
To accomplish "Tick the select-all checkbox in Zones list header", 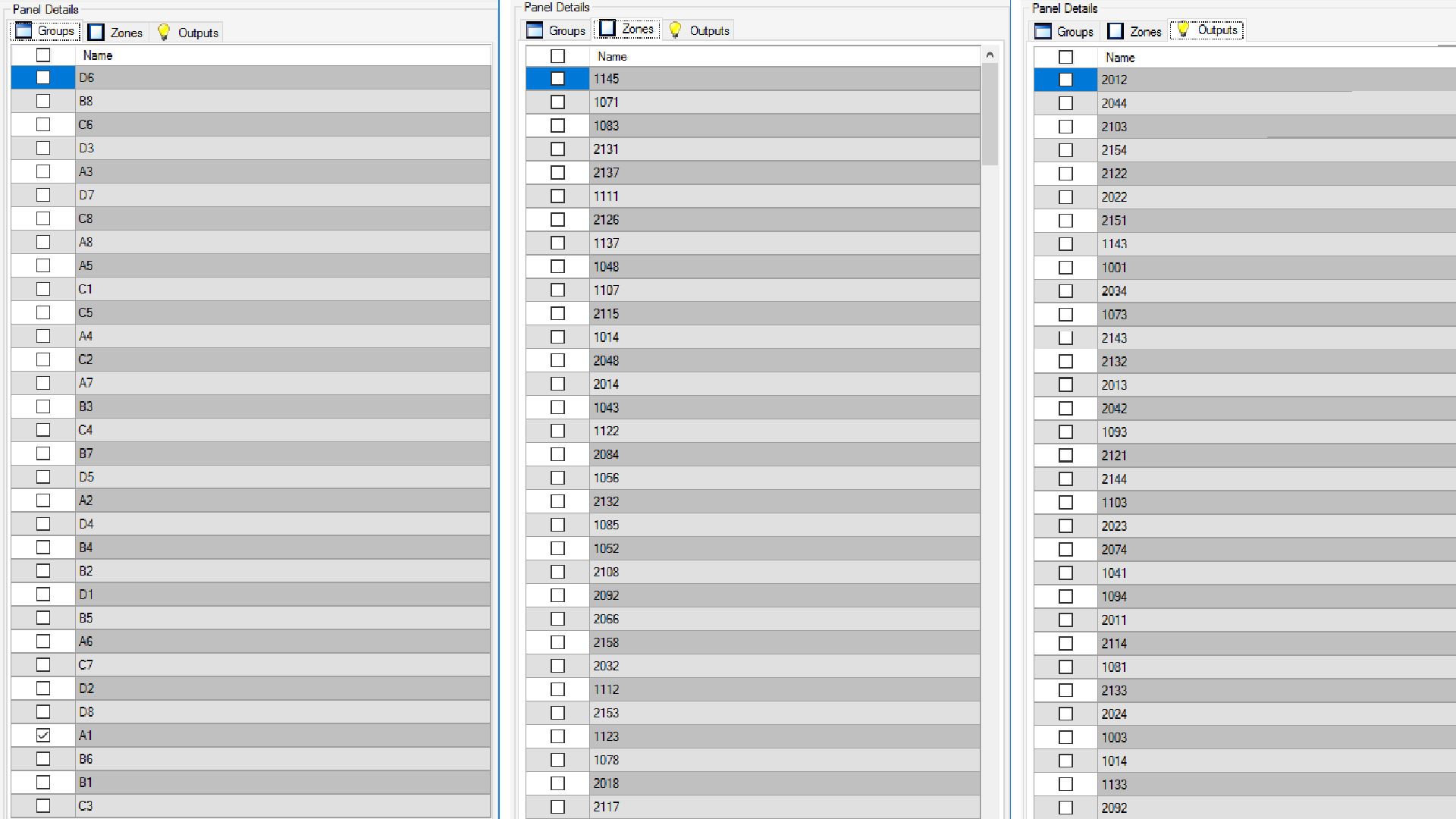I will [557, 56].
